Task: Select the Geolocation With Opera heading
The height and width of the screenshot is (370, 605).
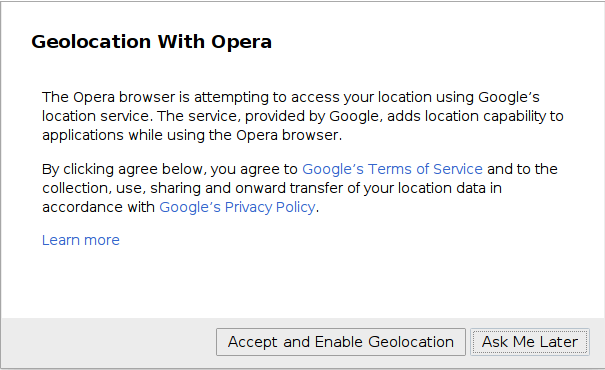Action: (151, 42)
